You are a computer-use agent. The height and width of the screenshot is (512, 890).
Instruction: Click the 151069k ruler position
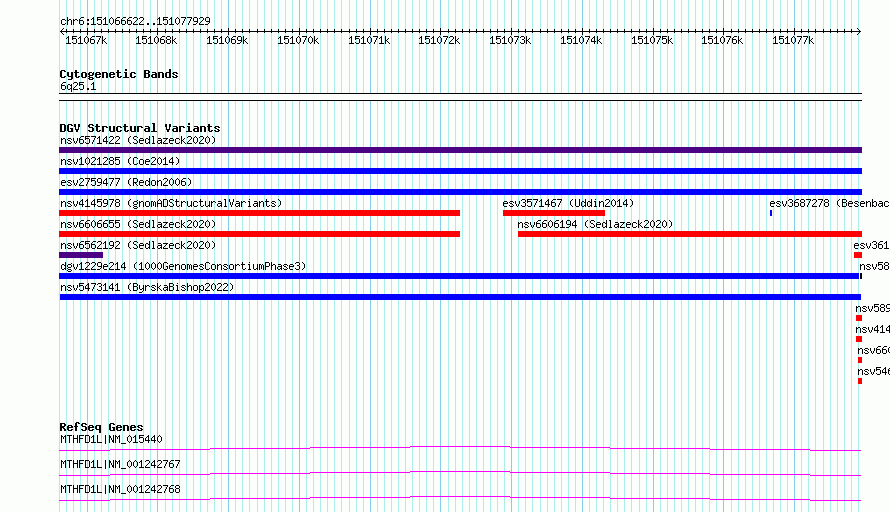click(227, 40)
